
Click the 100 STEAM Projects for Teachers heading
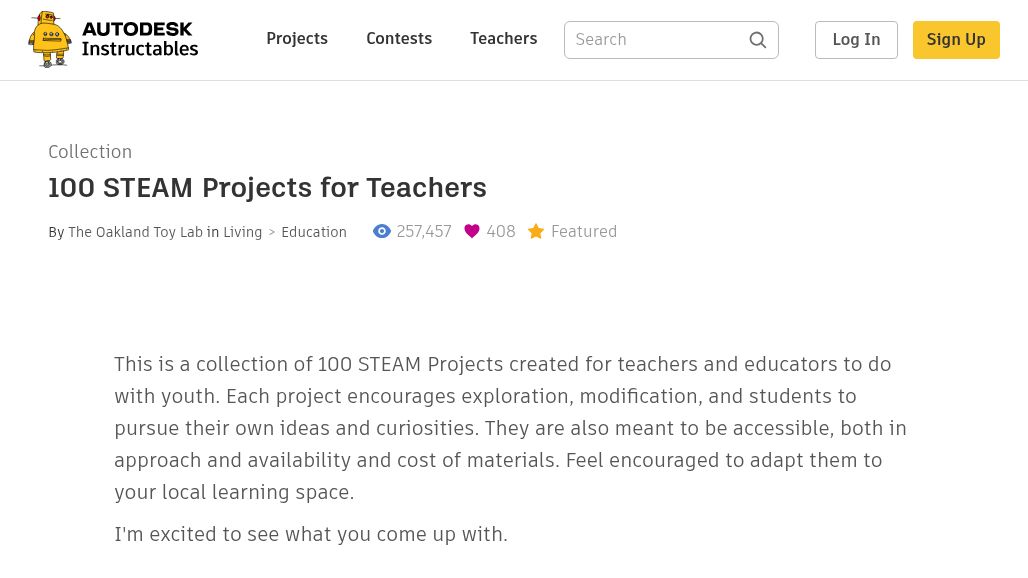267,188
